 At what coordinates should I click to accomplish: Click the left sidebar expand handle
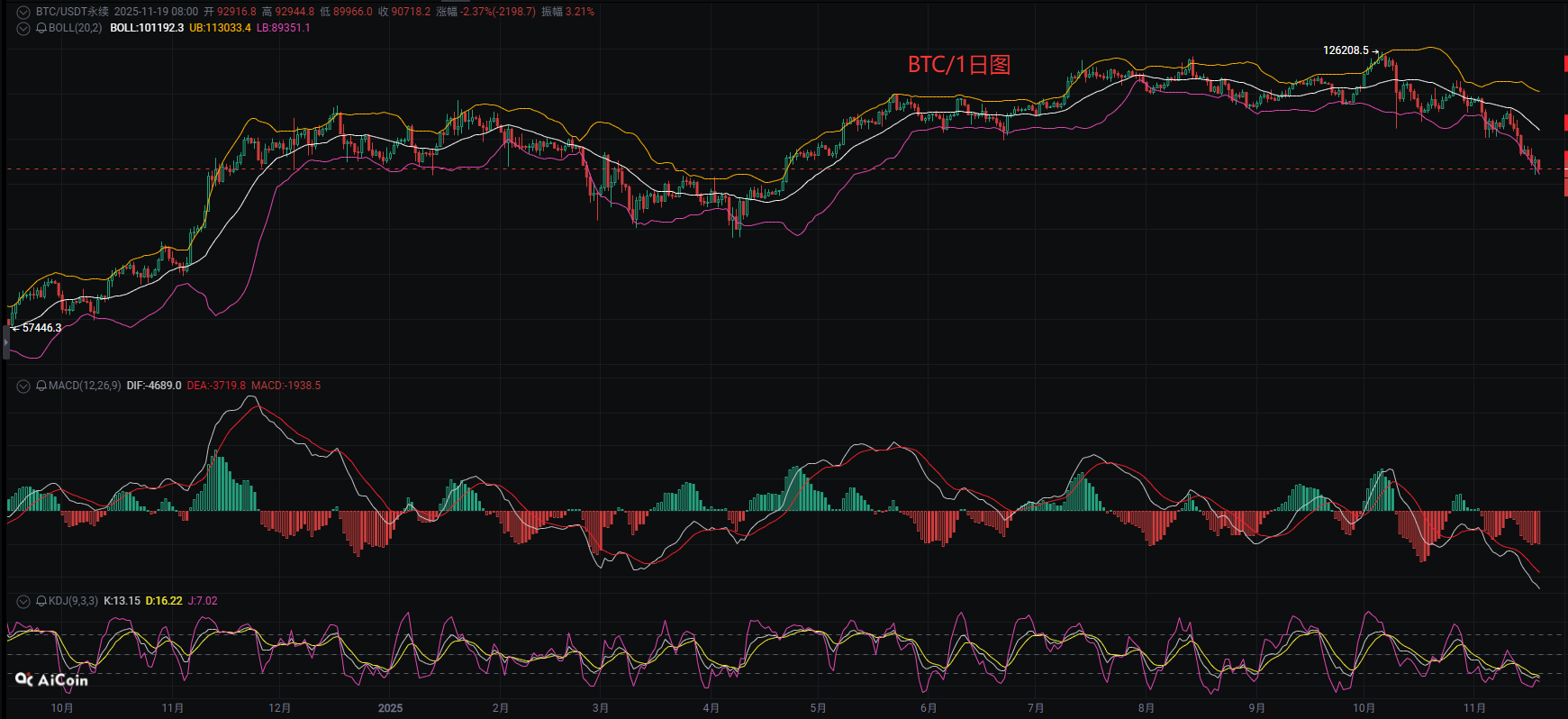(x=5, y=342)
